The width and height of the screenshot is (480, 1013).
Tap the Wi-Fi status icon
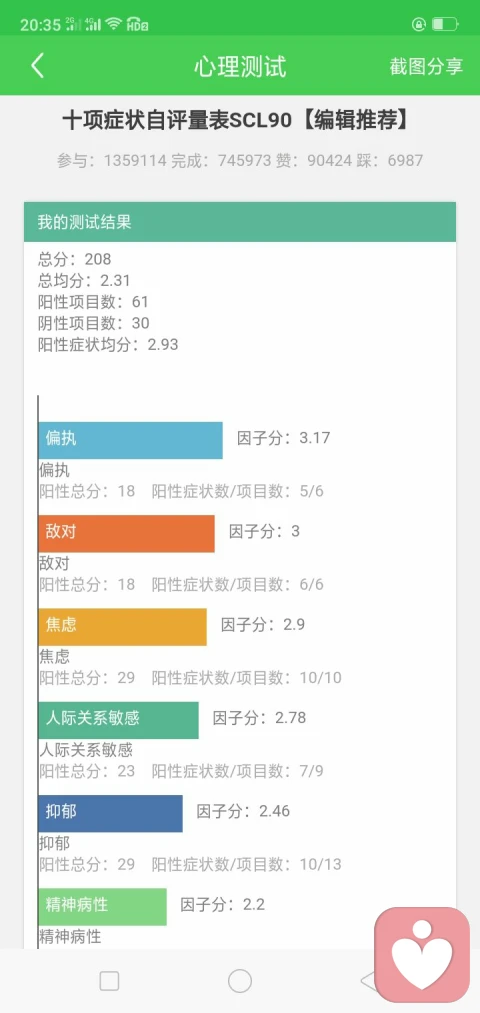point(114,25)
